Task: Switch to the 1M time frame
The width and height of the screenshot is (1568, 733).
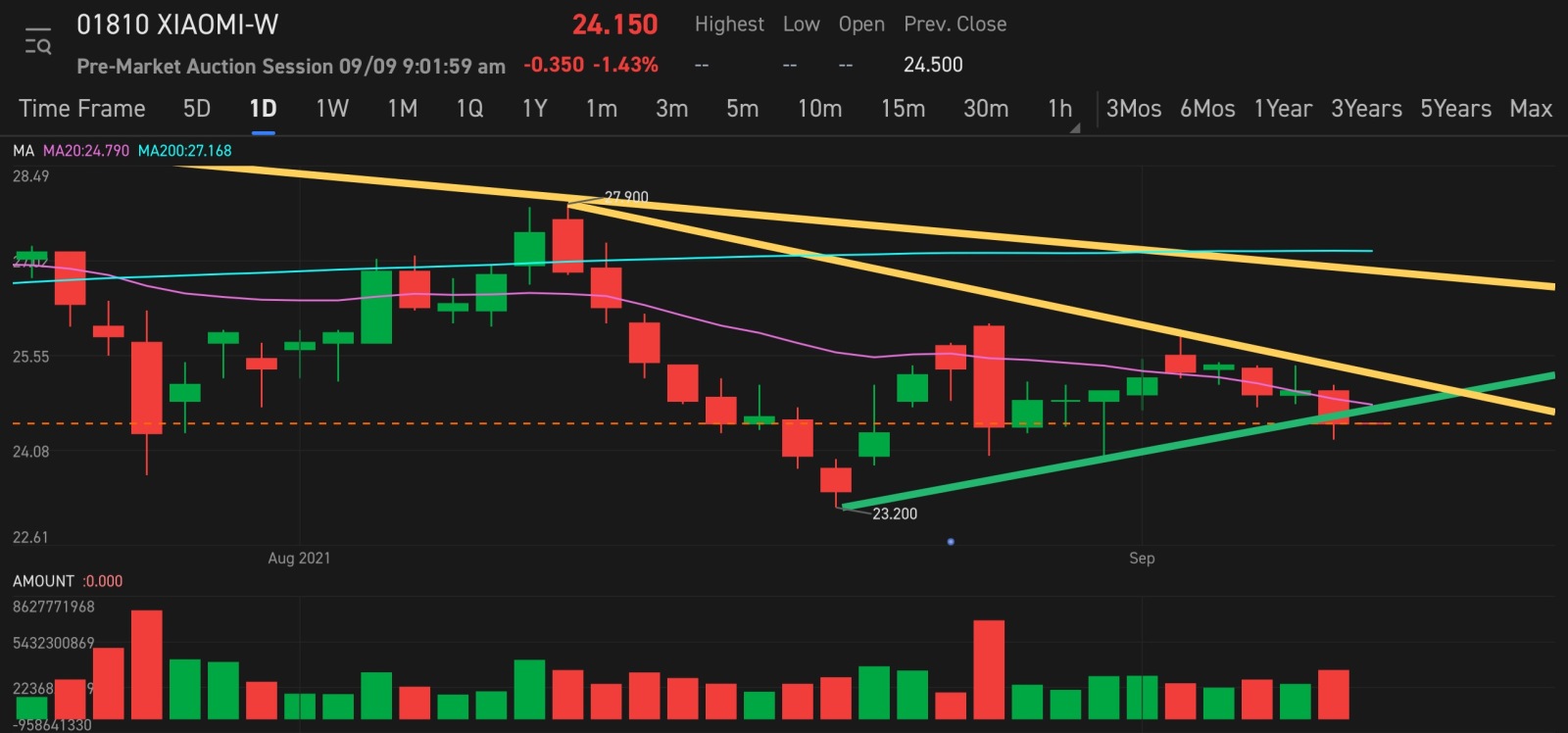Action: 402,109
